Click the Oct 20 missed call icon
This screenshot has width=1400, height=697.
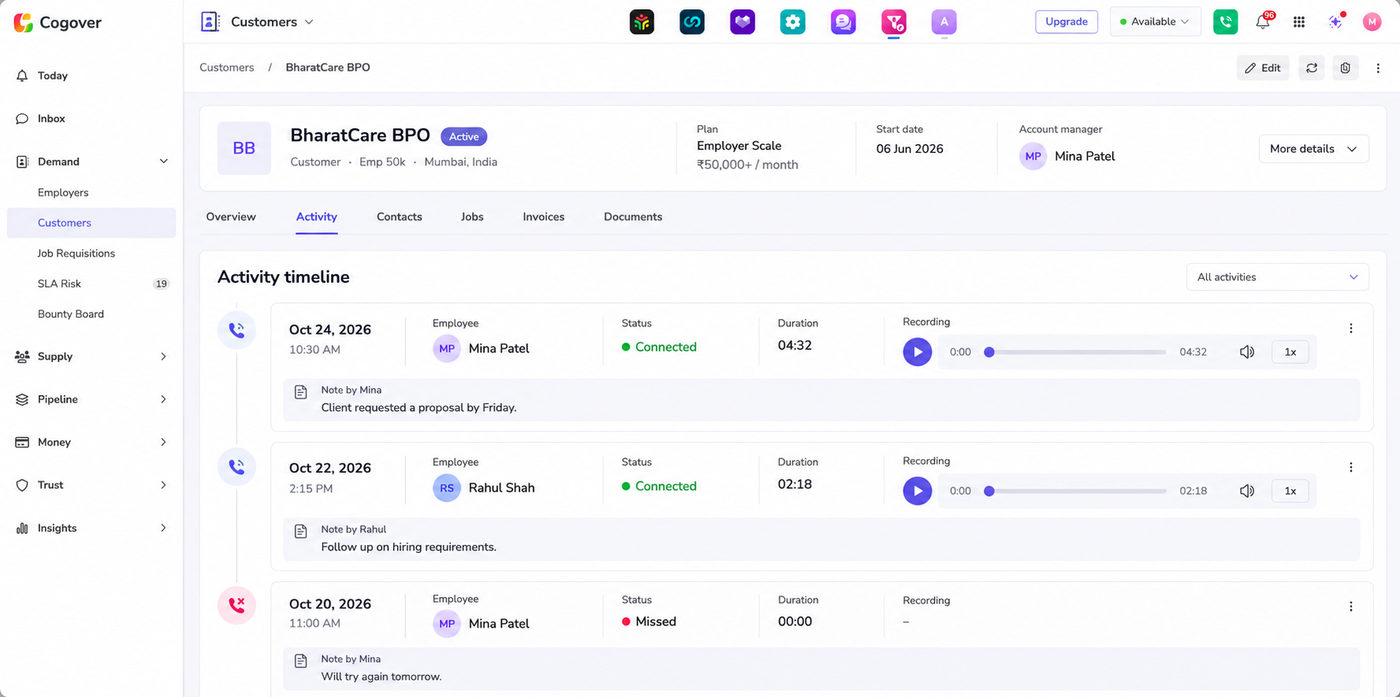click(x=237, y=605)
